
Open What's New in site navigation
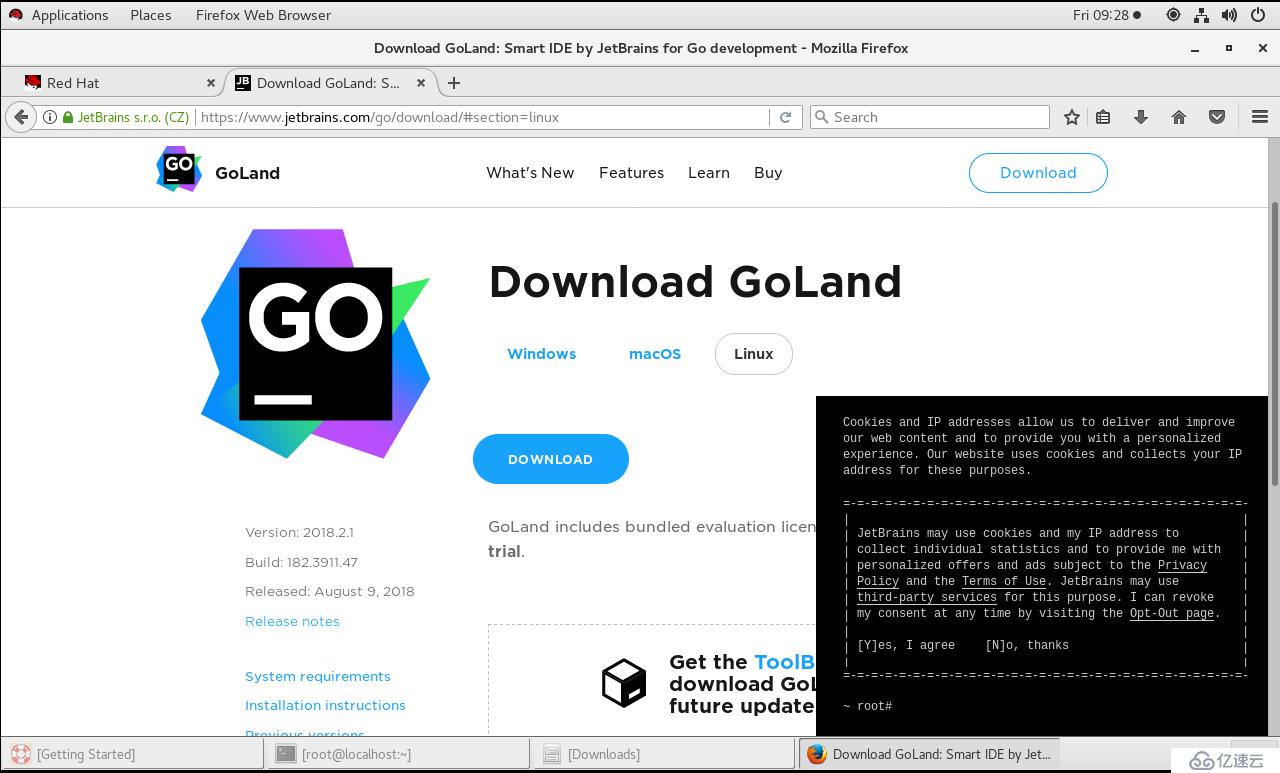click(530, 173)
